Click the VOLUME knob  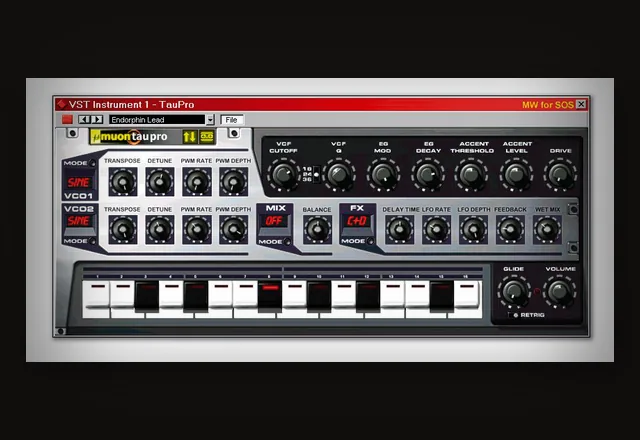point(560,291)
